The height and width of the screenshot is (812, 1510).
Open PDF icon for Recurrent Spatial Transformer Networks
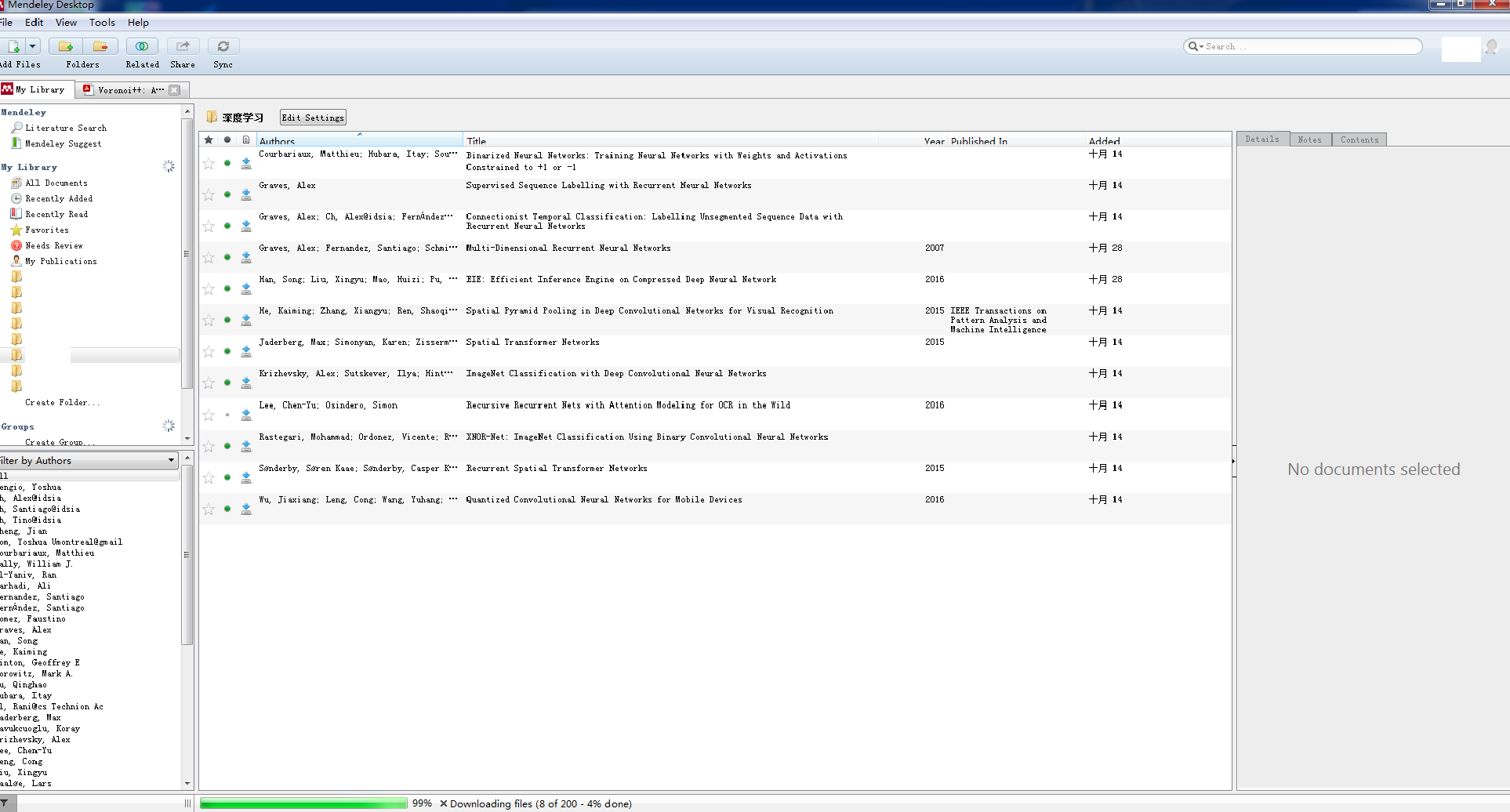tap(246, 477)
